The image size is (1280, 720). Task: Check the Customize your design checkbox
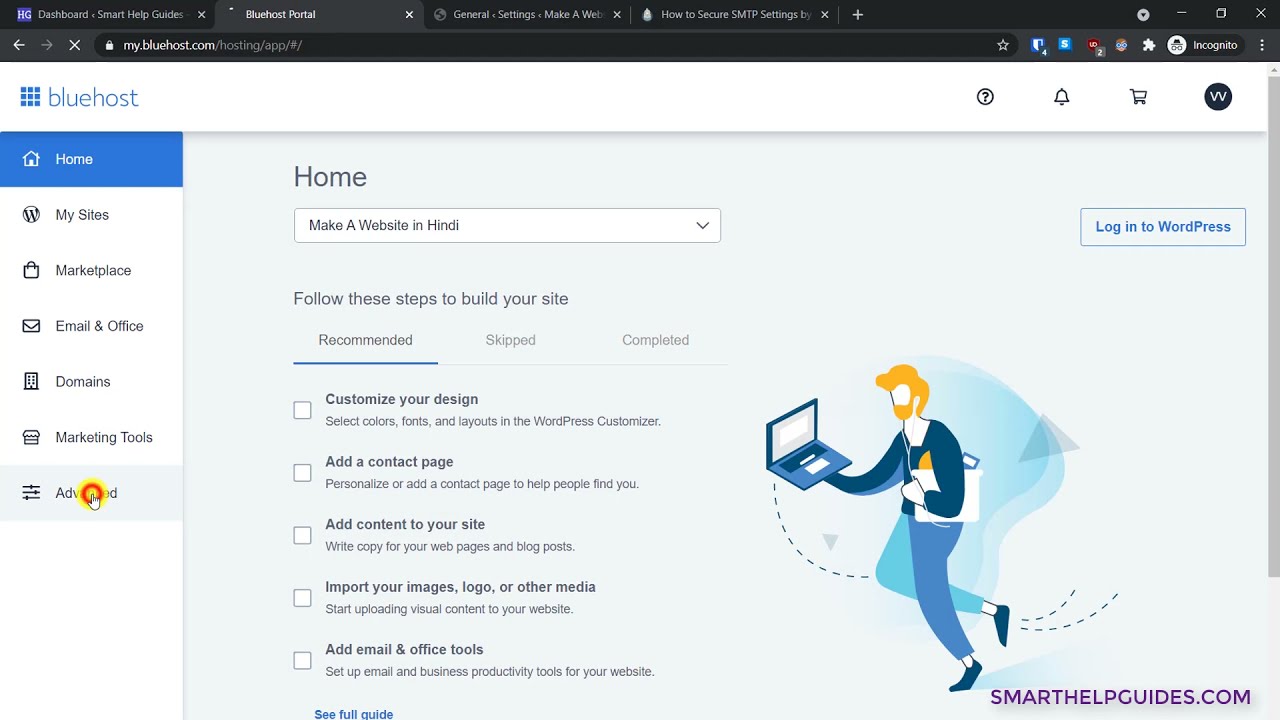(x=302, y=410)
